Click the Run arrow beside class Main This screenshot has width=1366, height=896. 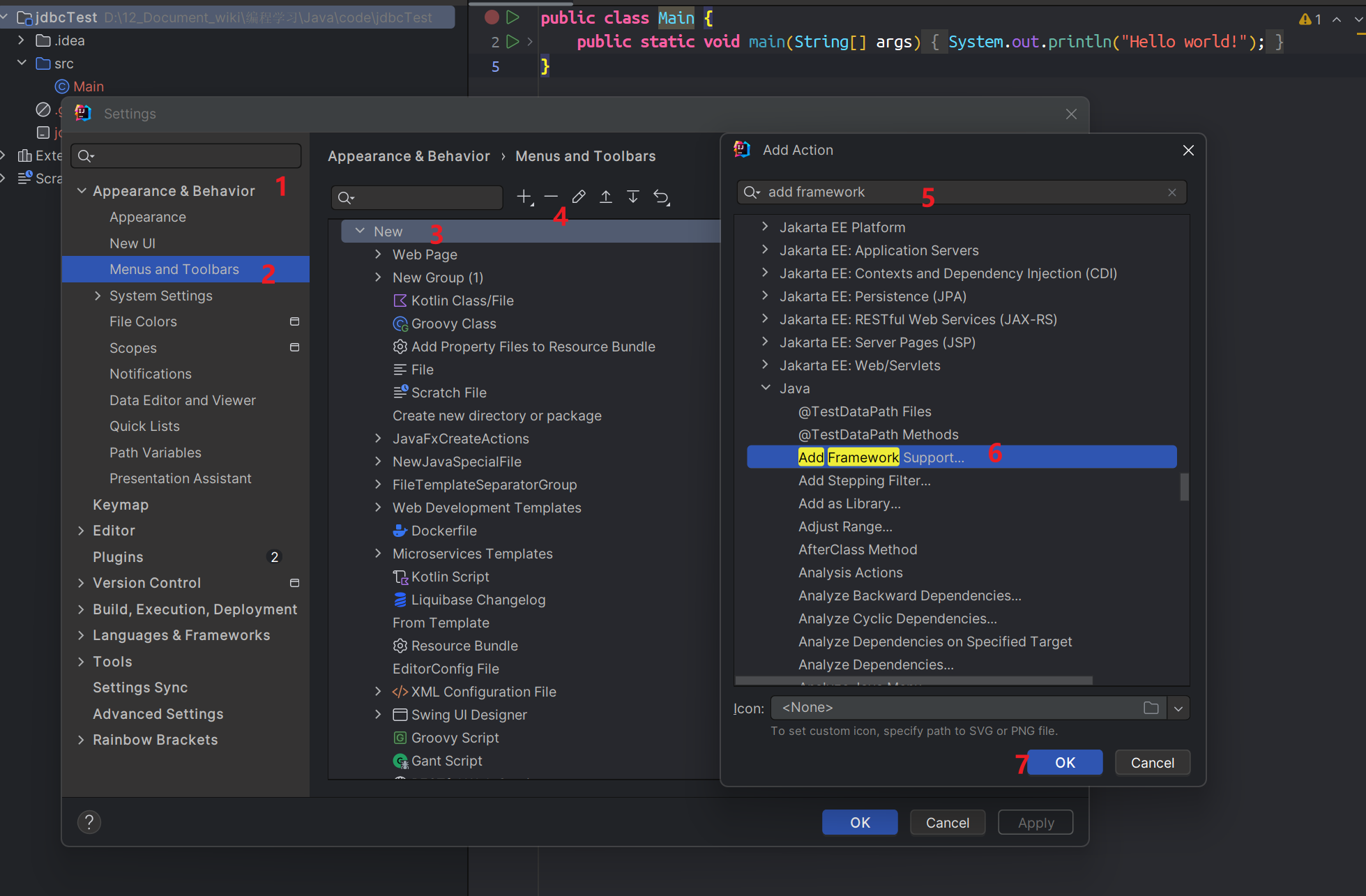point(513,17)
